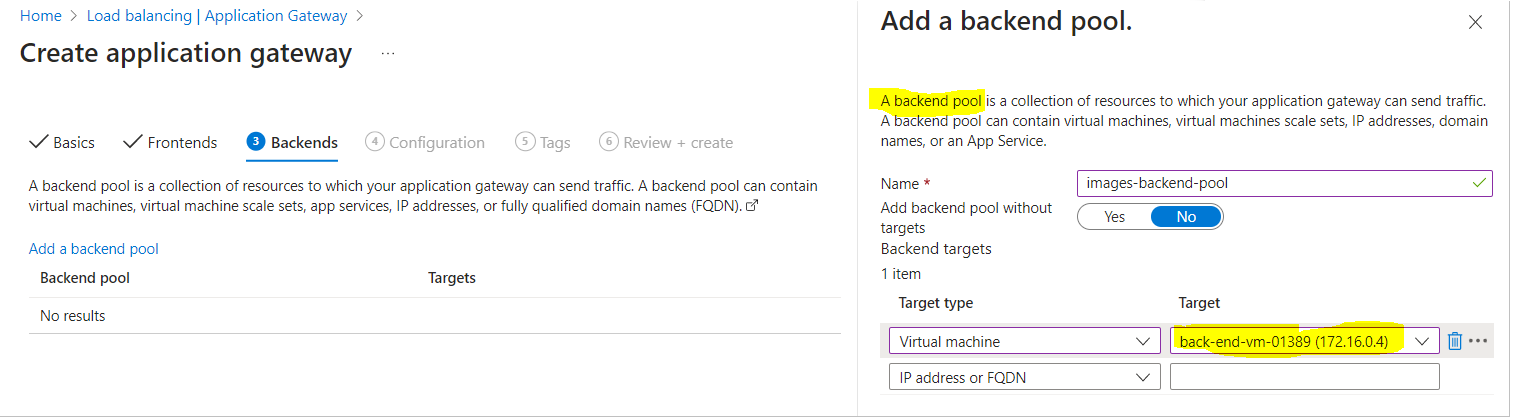Image resolution: width=1513 pixels, height=417 pixels.
Task: Navigate to Home breadcrumb link
Action: pos(41,16)
